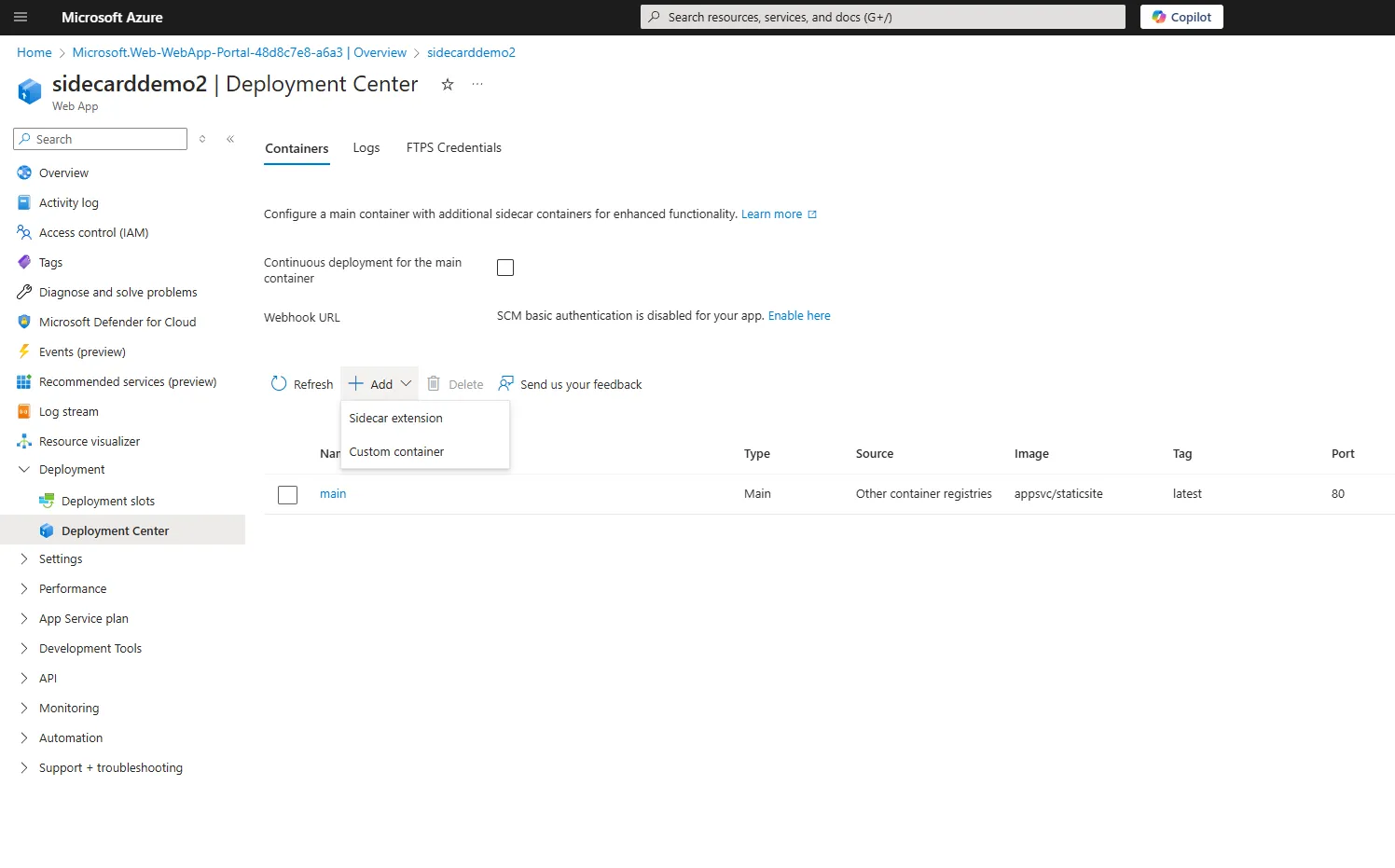Click the Port column header
Screen dimensions: 1395x868
click(x=1343, y=453)
